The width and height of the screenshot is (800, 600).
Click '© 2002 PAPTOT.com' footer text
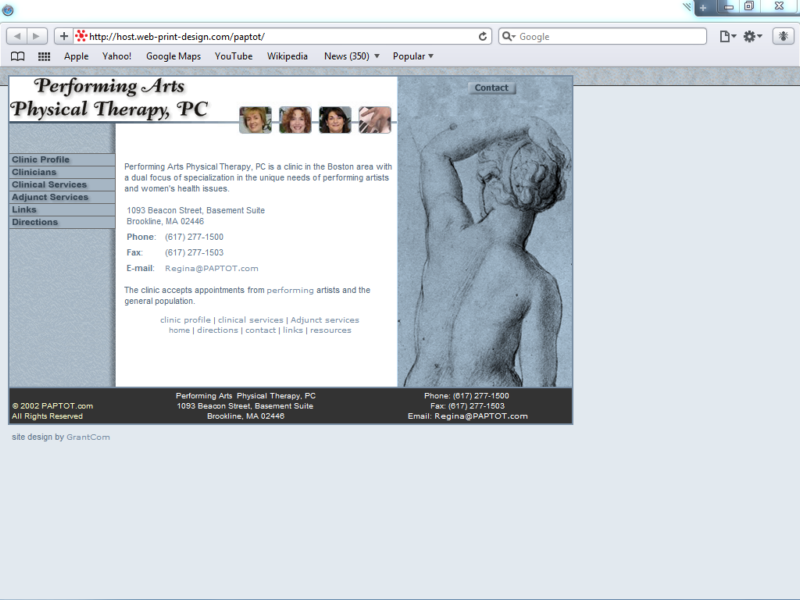tap(53, 406)
